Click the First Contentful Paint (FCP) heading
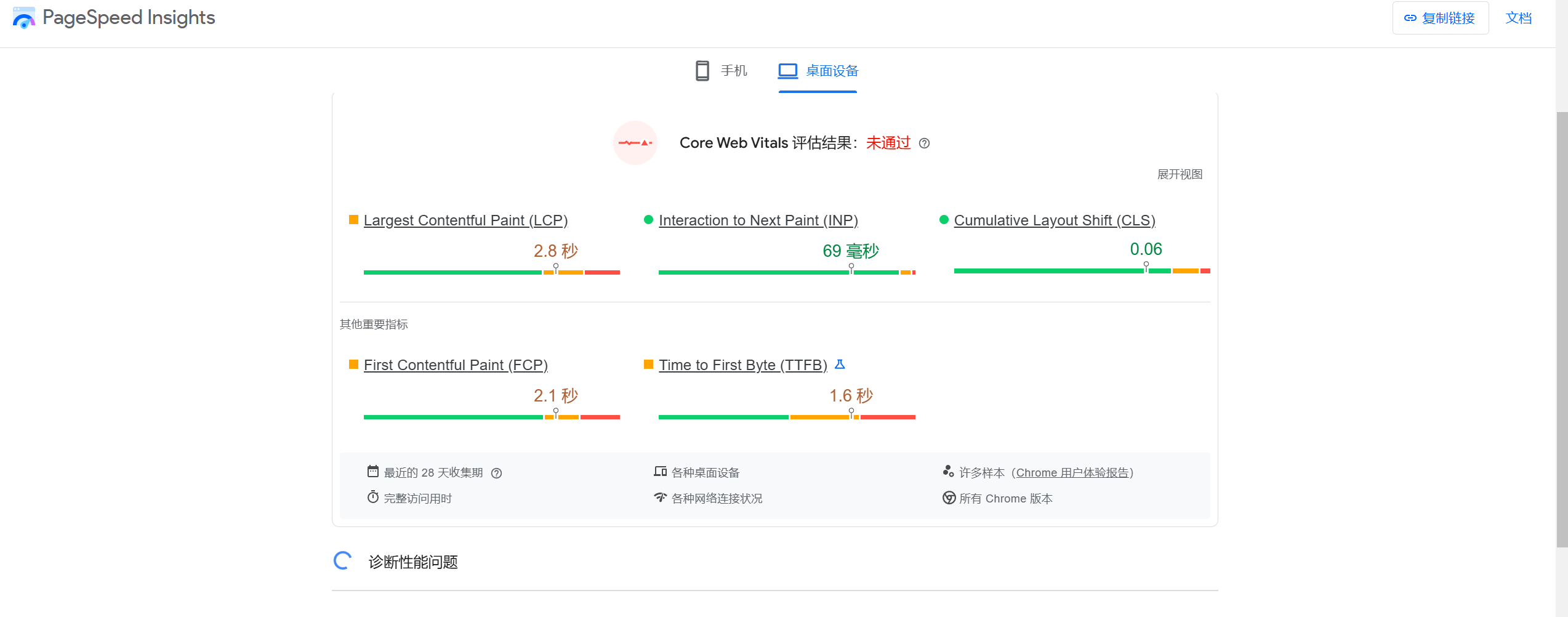This screenshot has height=617, width=1568. [456, 365]
